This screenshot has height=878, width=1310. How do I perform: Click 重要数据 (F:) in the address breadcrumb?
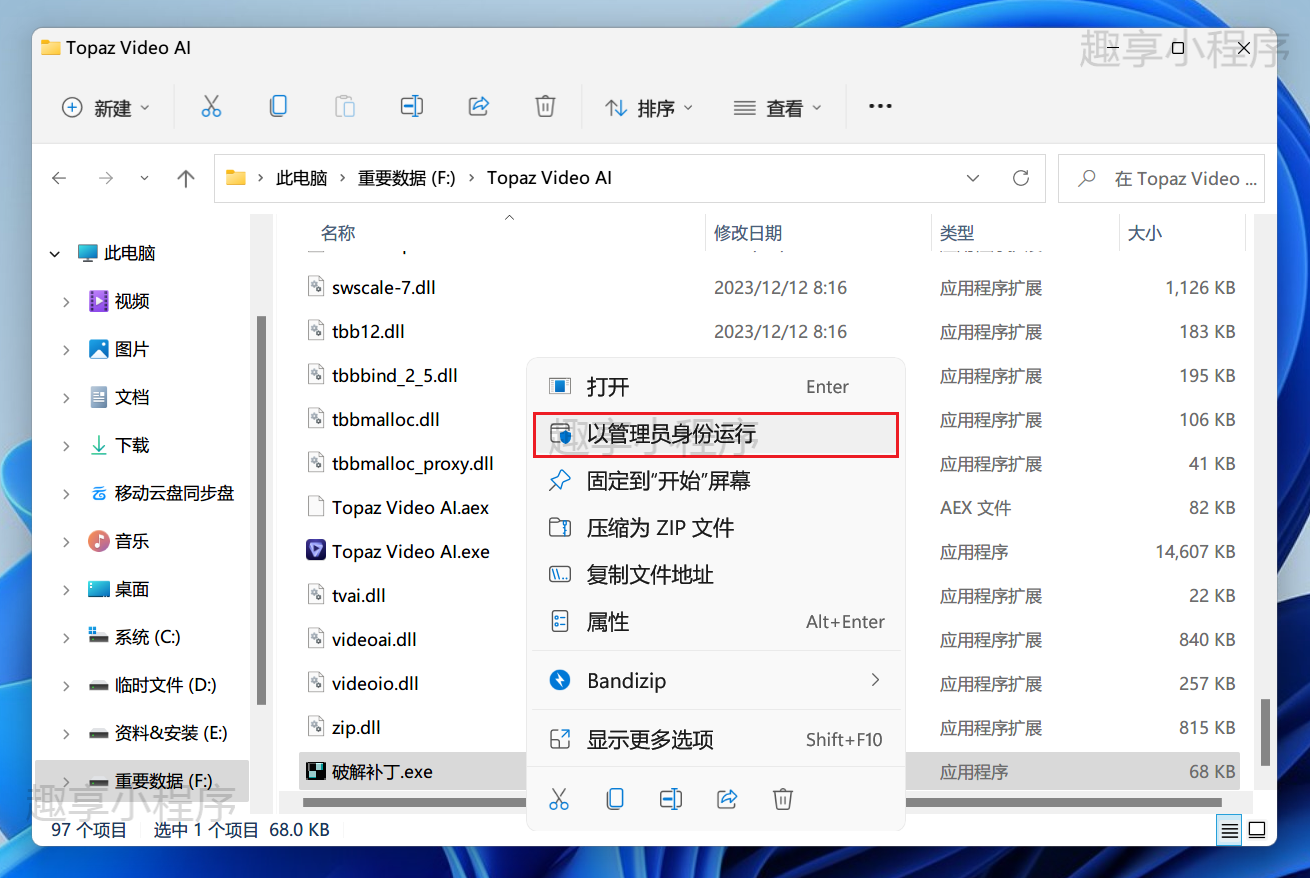pos(407,178)
